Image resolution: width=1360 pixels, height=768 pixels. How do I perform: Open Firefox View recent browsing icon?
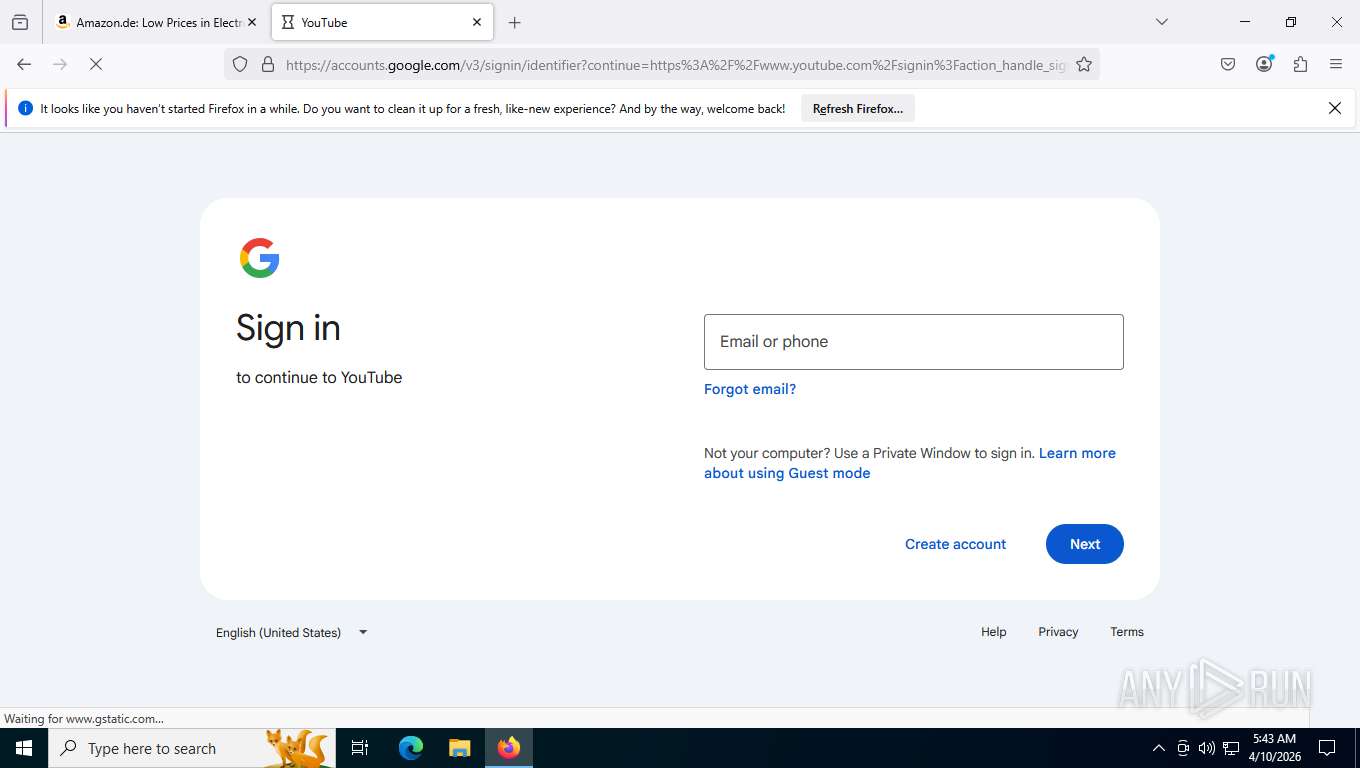point(20,22)
